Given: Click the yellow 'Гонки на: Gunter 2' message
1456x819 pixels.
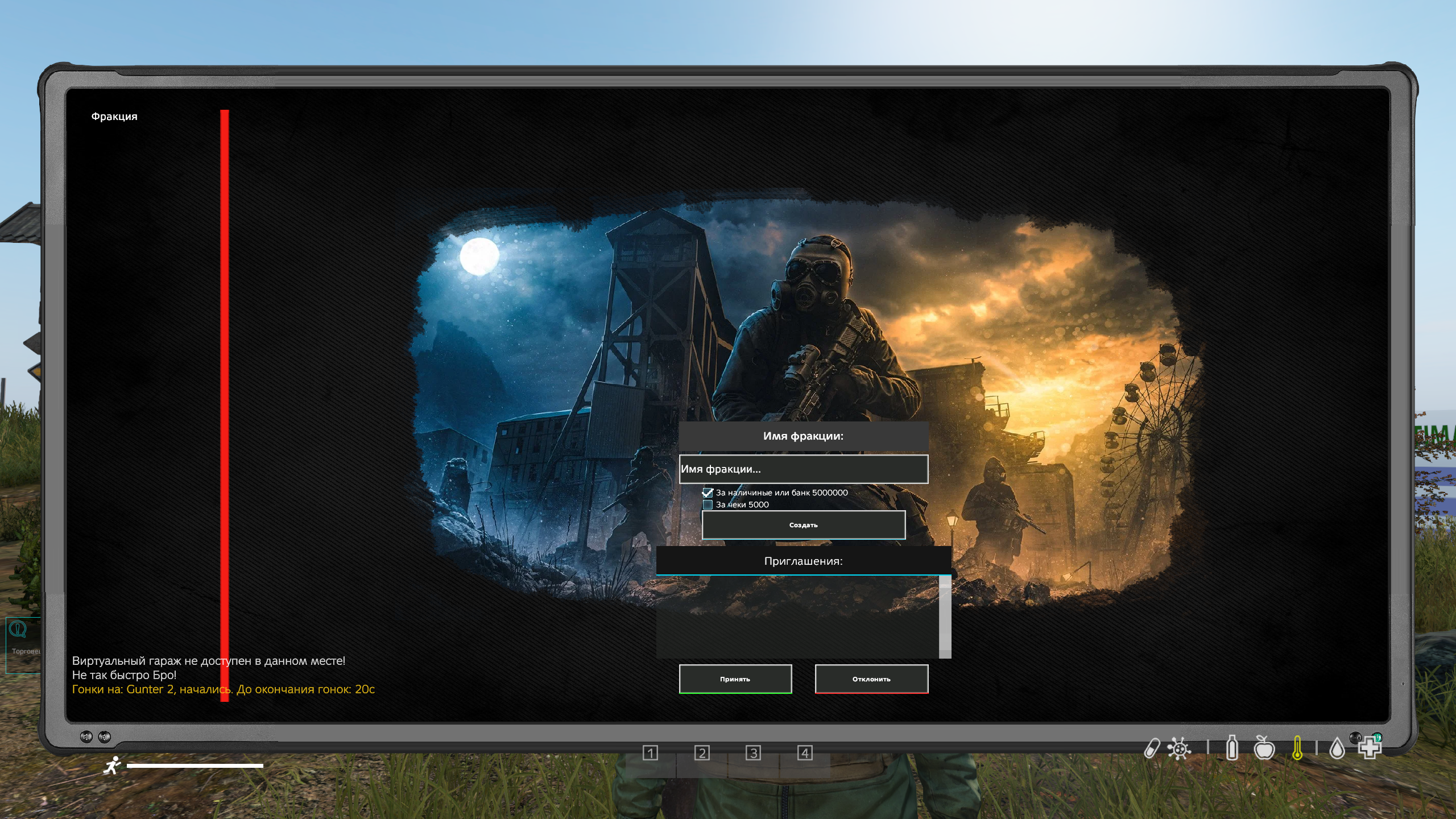Looking at the screenshot, I should click(224, 689).
